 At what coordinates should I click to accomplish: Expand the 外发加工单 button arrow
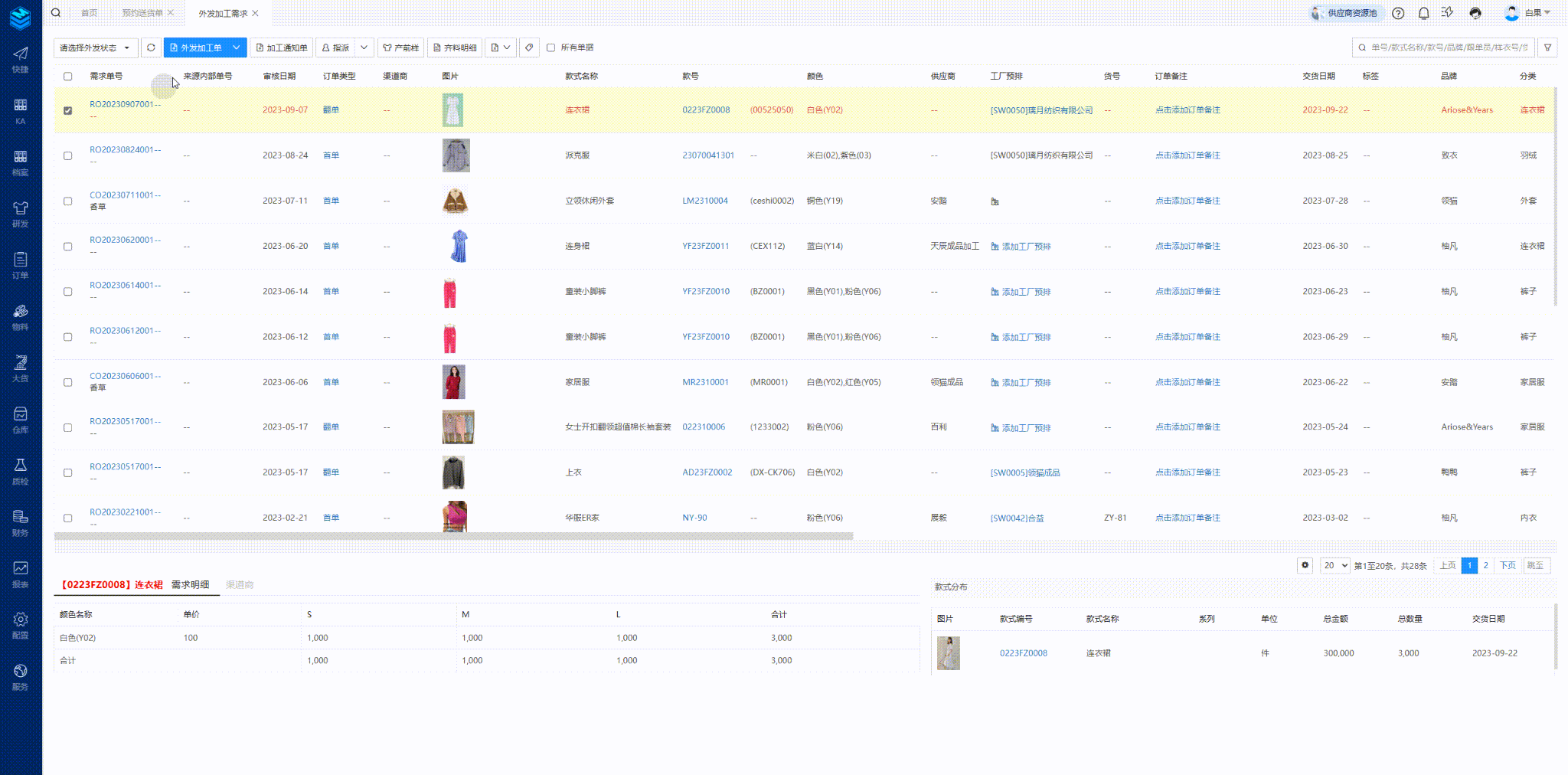click(237, 47)
